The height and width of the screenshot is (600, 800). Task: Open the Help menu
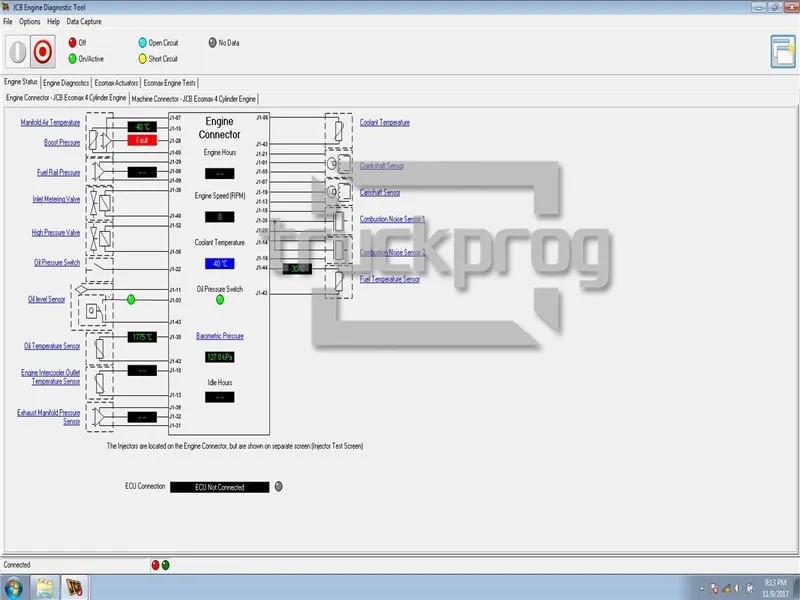tap(53, 21)
